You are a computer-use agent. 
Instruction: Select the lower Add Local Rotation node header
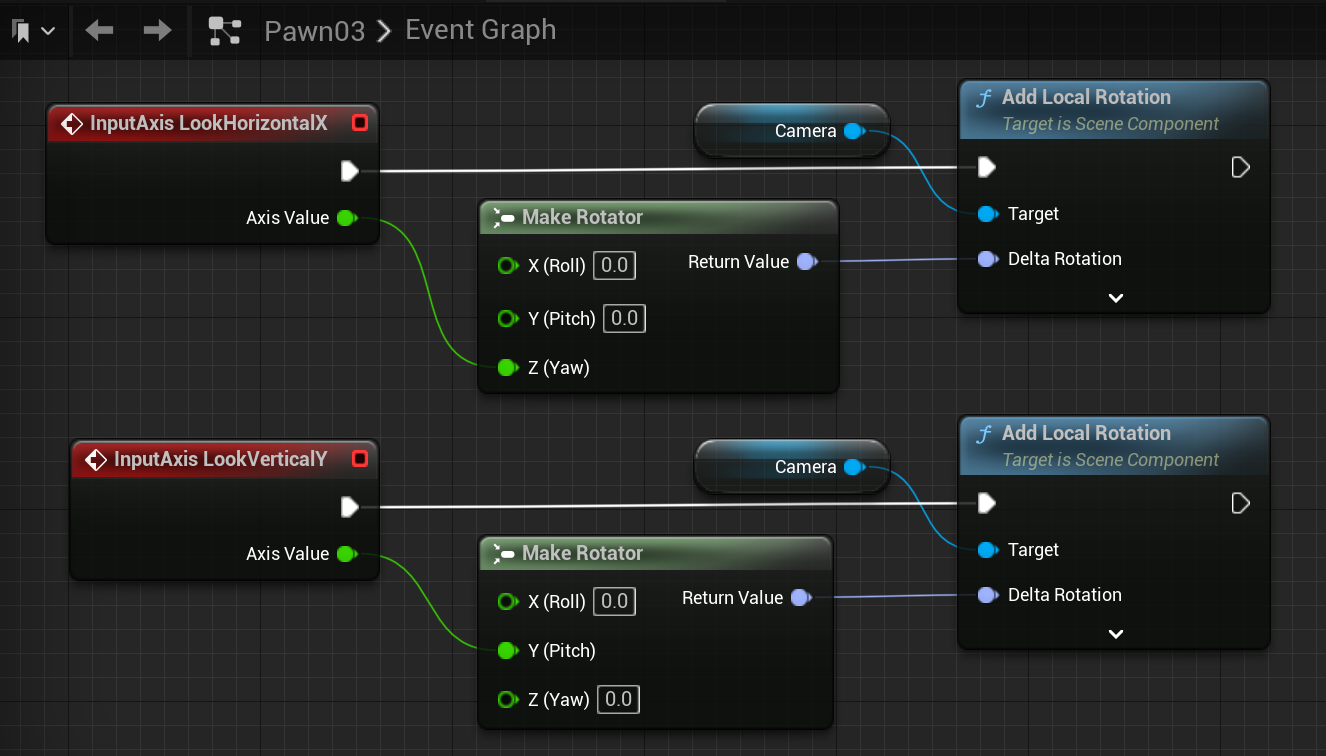[1114, 446]
